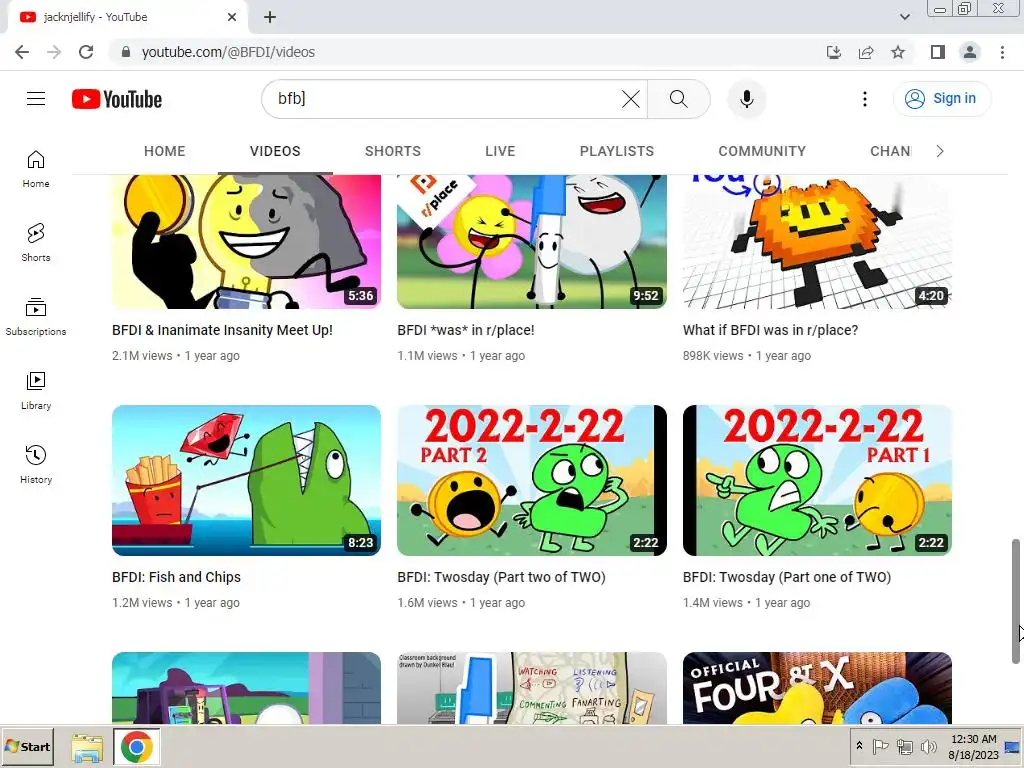Viewport: 1024px width, 768px height.
Task: Open File Explorer from taskbar
Action: [x=87, y=747]
